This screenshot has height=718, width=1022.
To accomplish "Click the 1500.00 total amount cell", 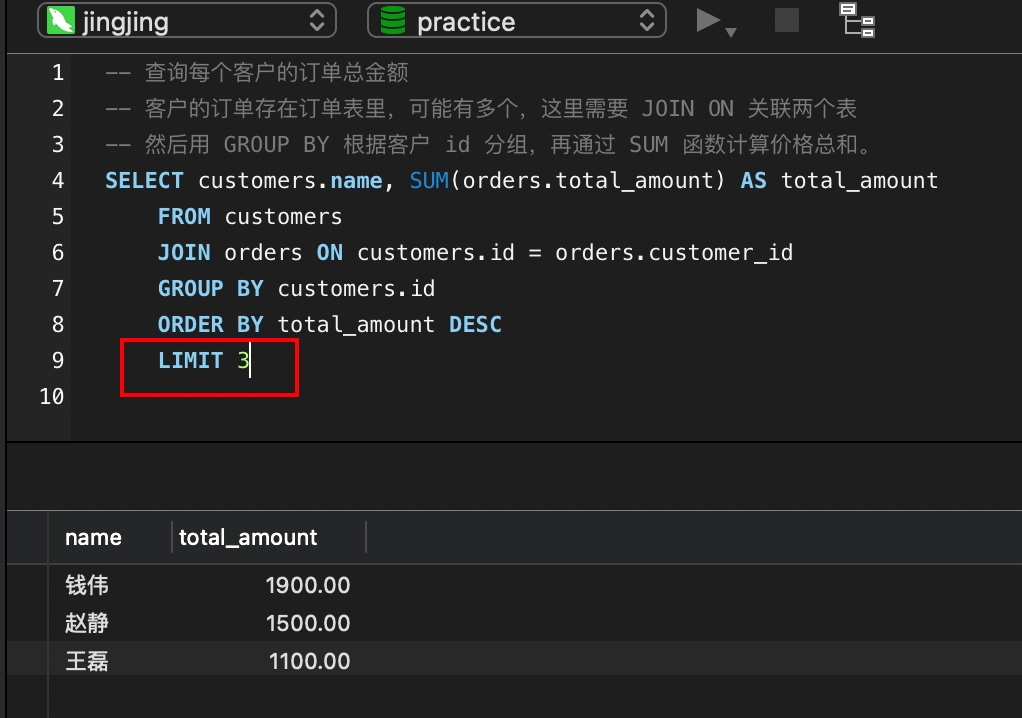I will click(x=308, y=623).
